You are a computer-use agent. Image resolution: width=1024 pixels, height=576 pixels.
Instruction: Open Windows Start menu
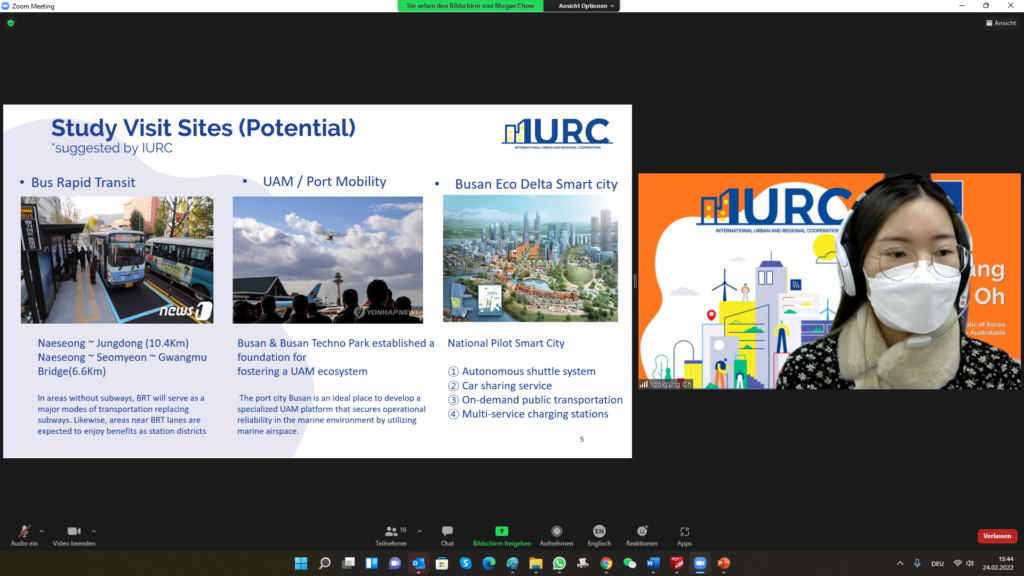[x=301, y=563]
